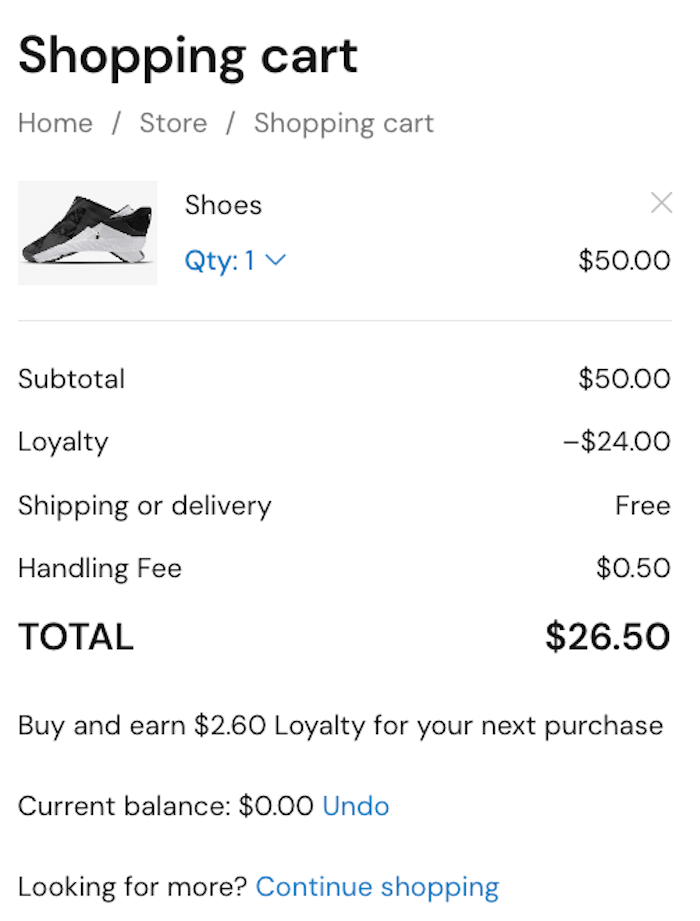Click Undo to restore loyalty balance
Screen dimensions: 700x921
point(355,806)
